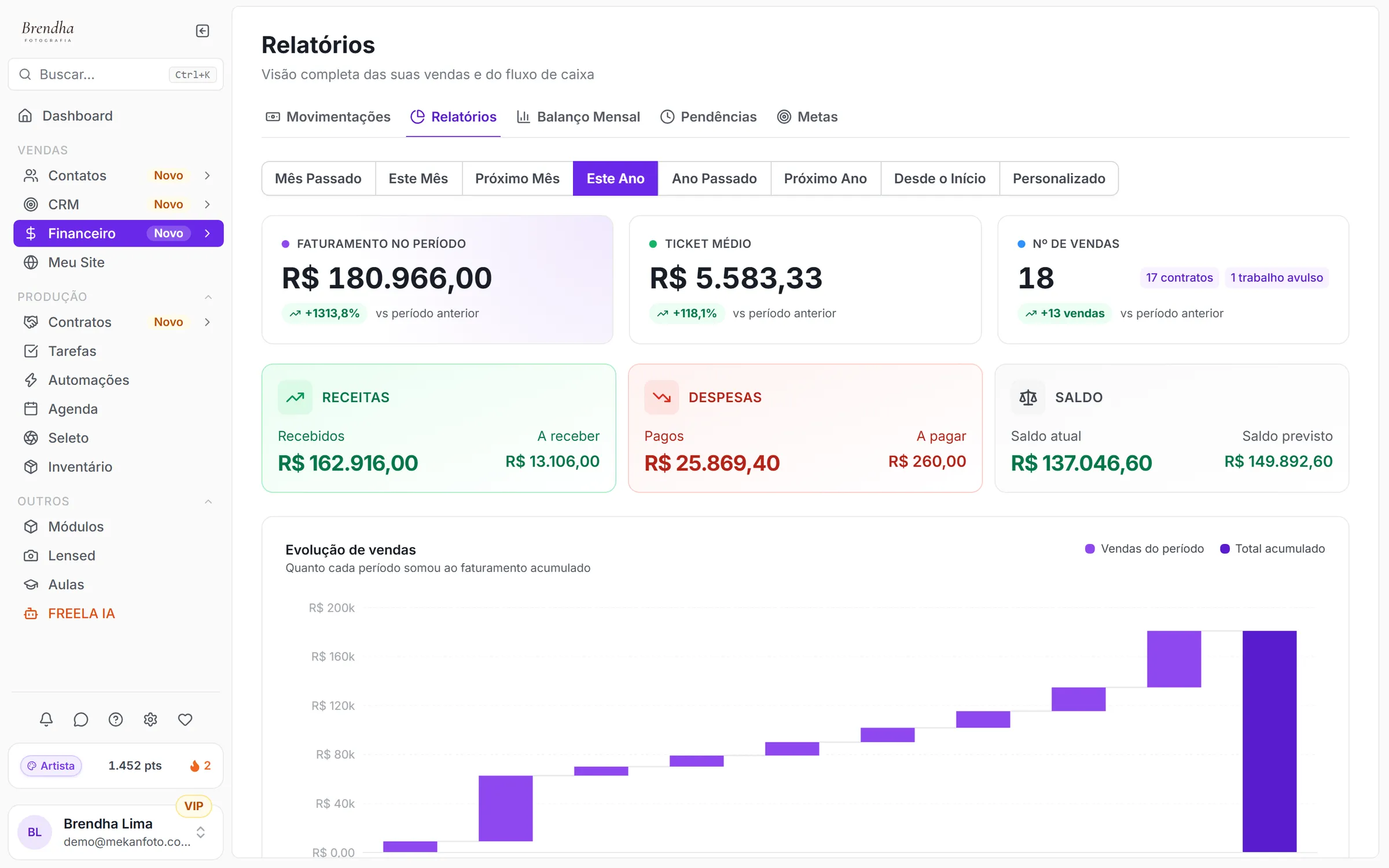Open the Financeiro menu item

point(118,233)
